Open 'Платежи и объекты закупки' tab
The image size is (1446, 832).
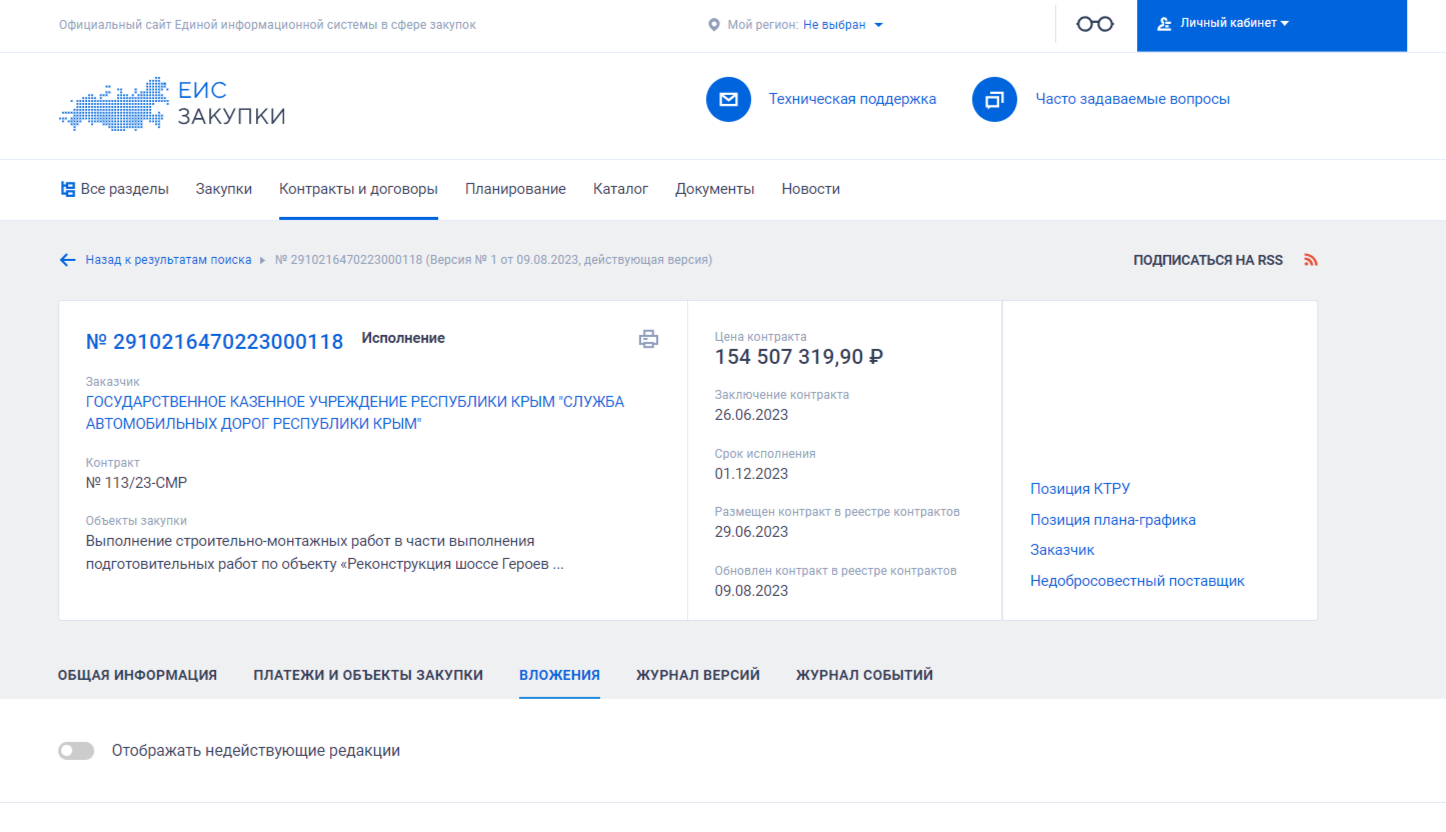tap(368, 675)
